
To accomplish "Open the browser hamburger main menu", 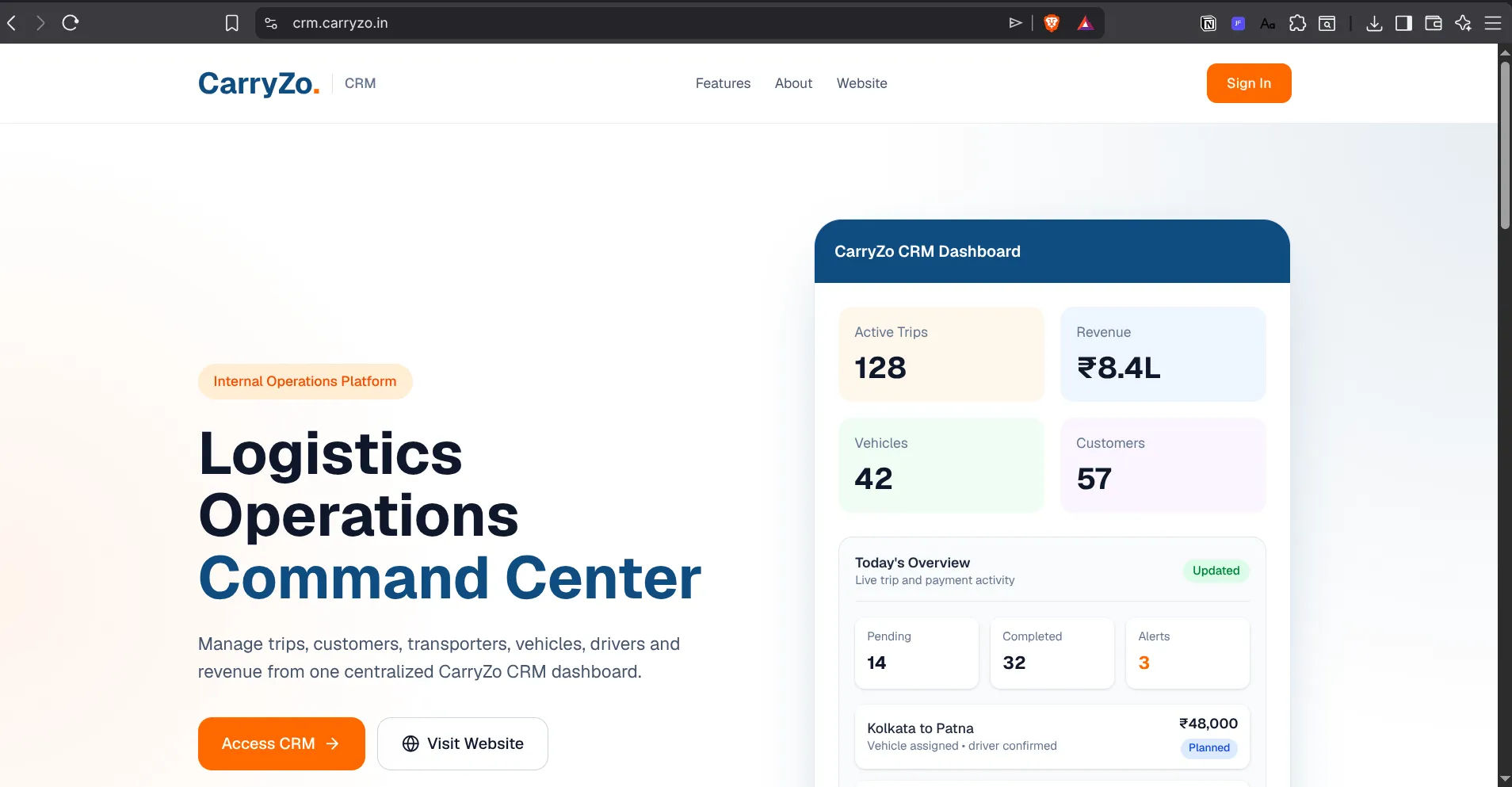I will pyautogui.click(x=1493, y=23).
